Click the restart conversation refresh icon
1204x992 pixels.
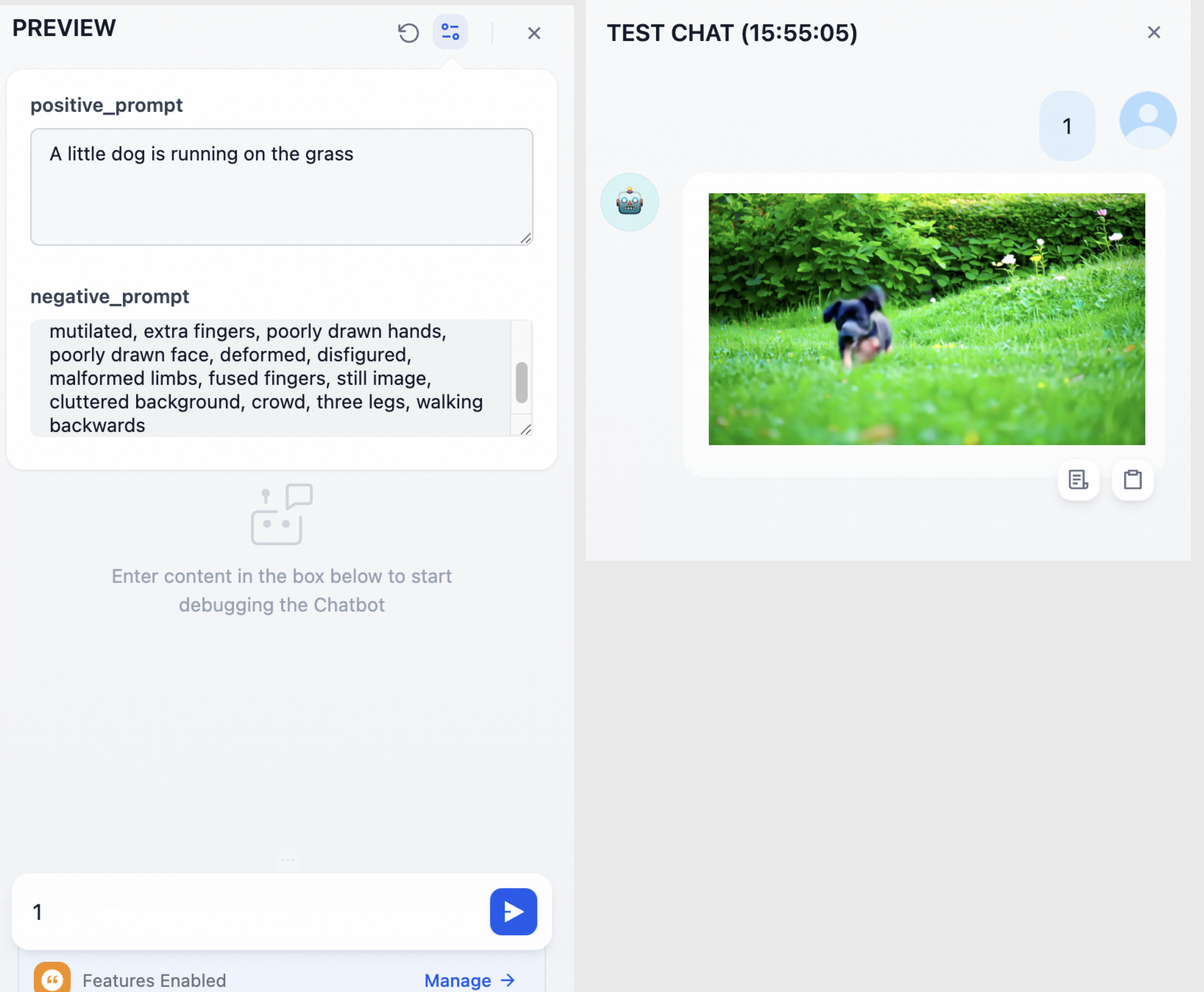408,33
